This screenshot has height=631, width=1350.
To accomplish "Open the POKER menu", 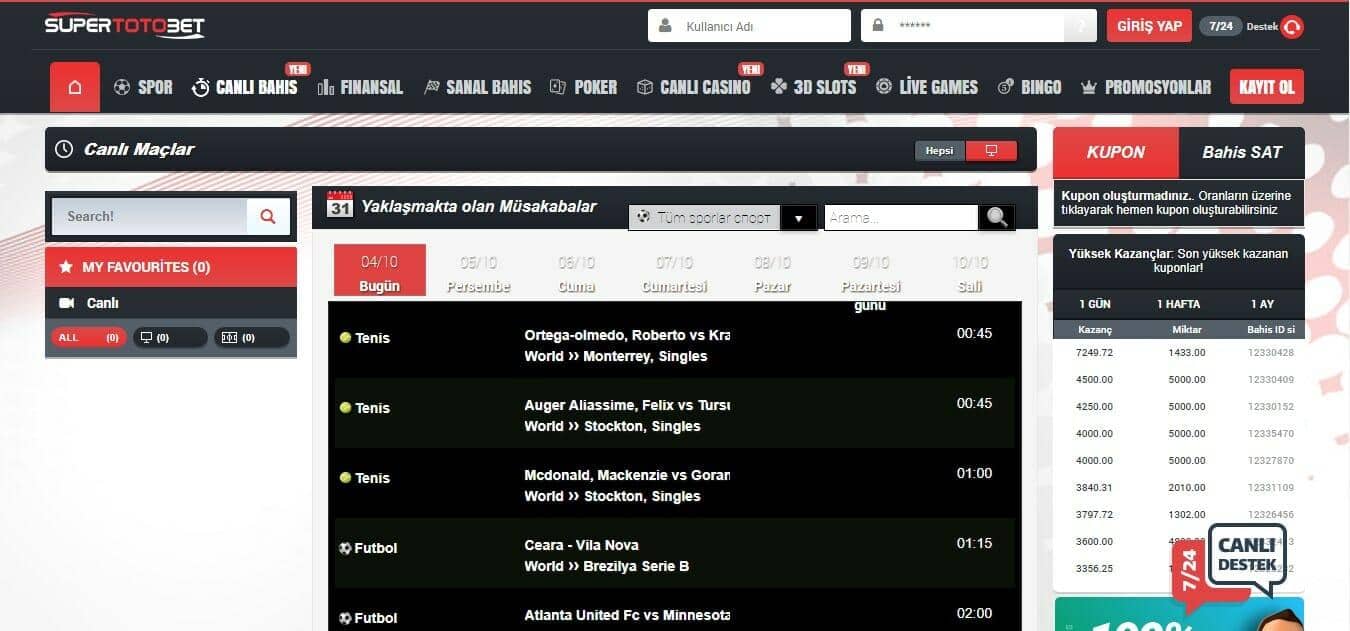I will tap(583, 87).
